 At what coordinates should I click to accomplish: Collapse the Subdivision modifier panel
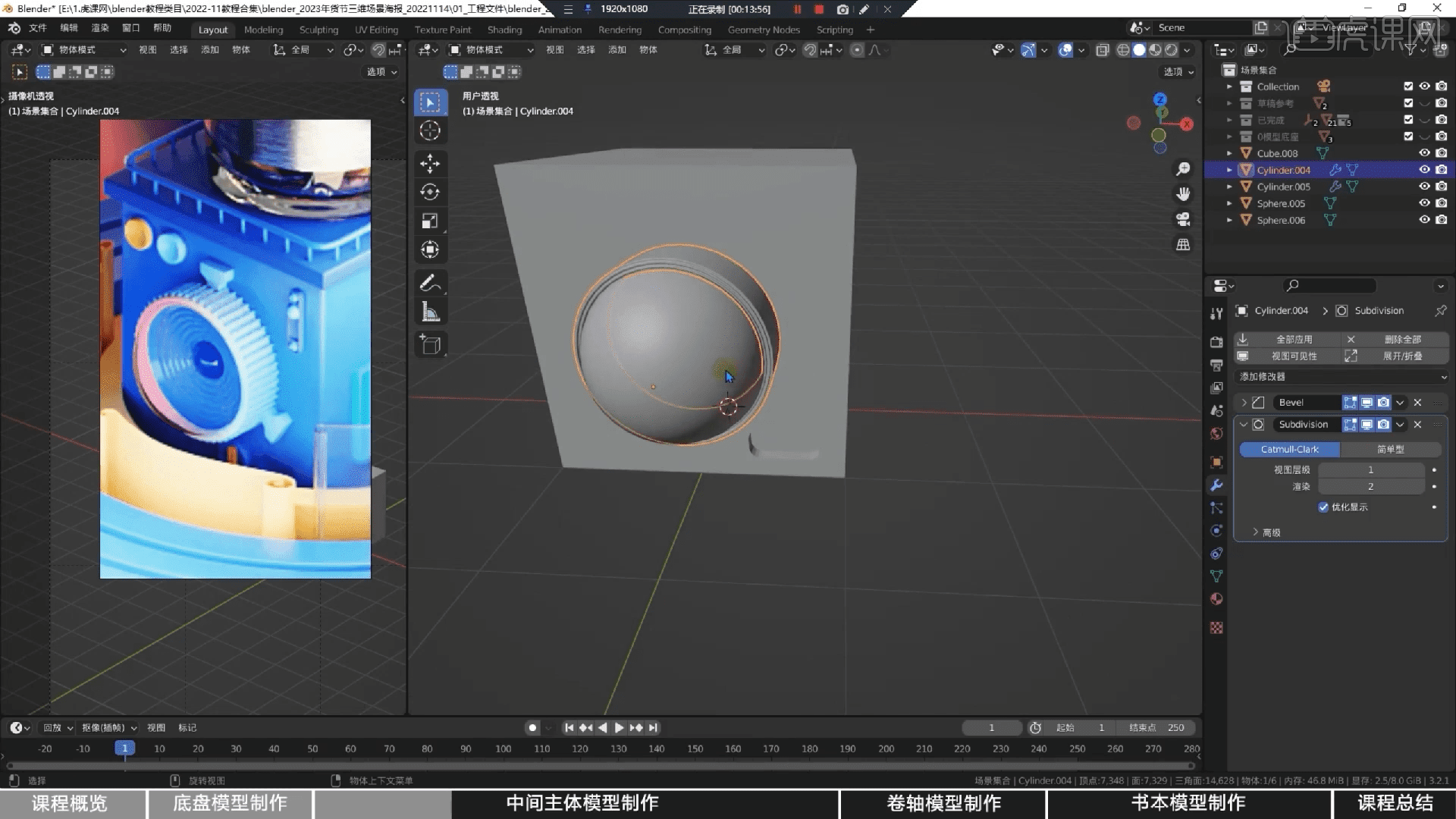click(x=1244, y=425)
